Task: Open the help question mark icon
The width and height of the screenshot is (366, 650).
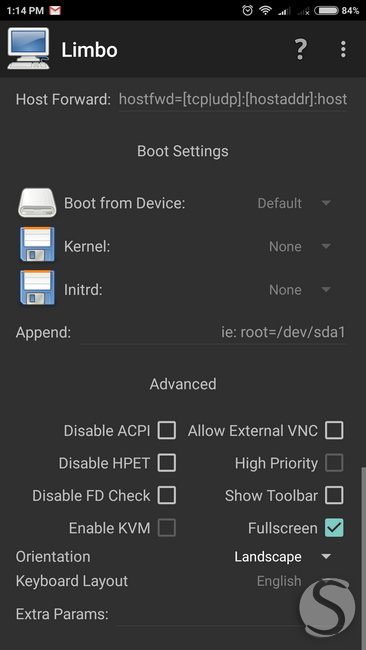Action: click(x=300, y=49)
